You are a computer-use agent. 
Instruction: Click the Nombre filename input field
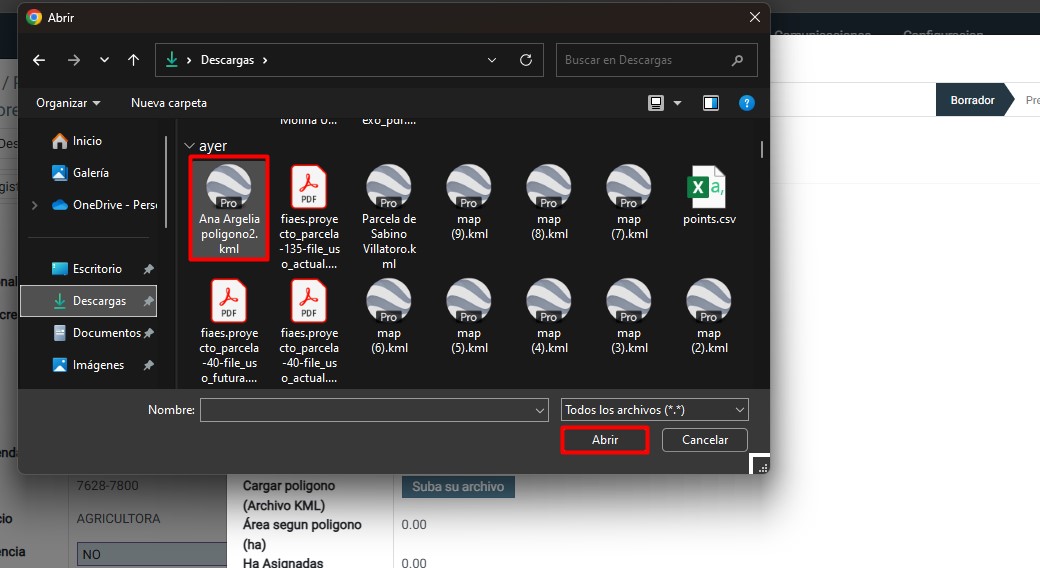click(366, 410)
